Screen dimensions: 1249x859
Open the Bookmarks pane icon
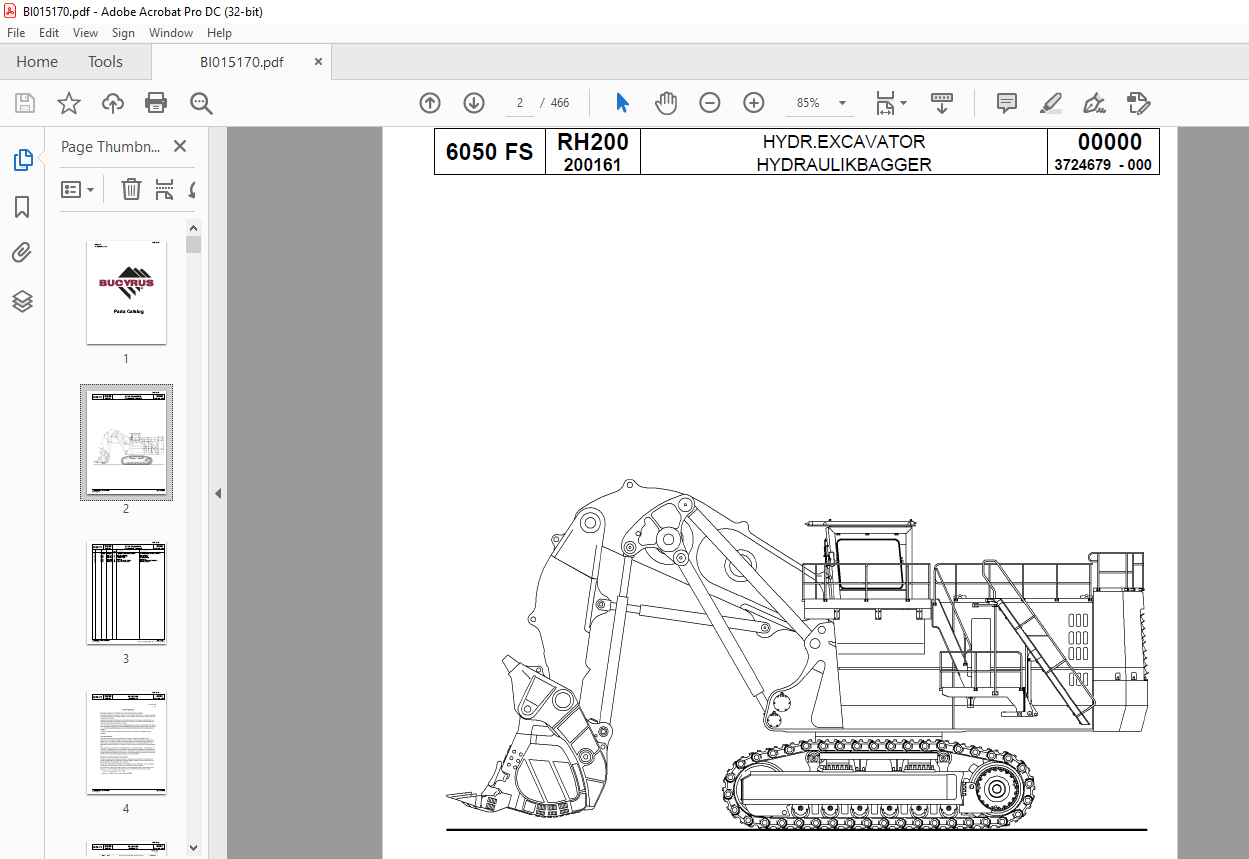(22, 207)
